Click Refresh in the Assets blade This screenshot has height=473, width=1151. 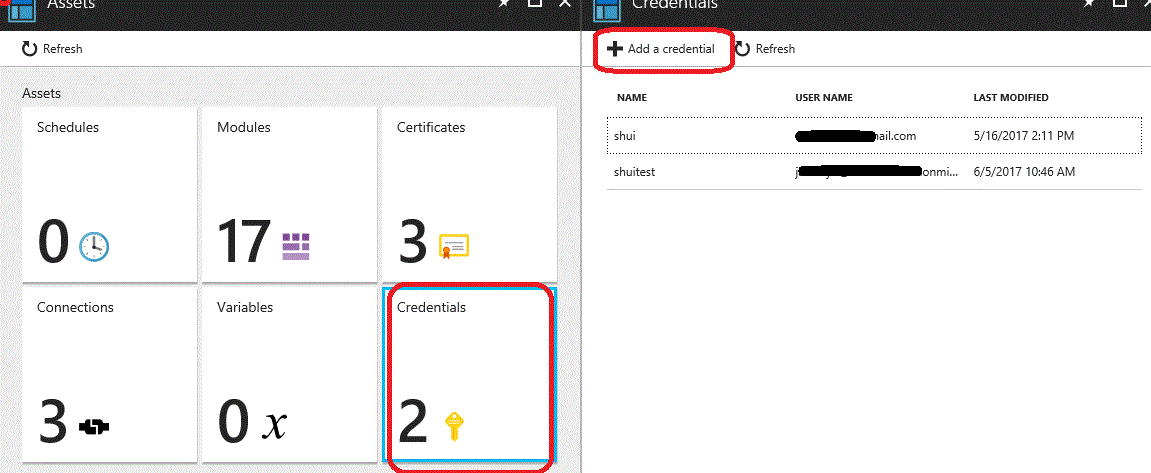point(52,49)
